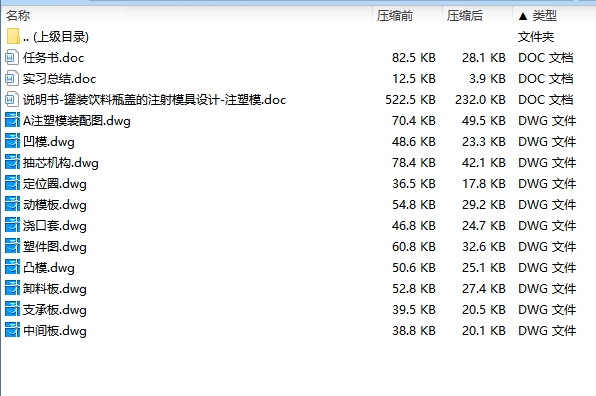Select the file 浇口套.dwg
596x396 pixels.
pyautogui.click(x=55, y=226)
